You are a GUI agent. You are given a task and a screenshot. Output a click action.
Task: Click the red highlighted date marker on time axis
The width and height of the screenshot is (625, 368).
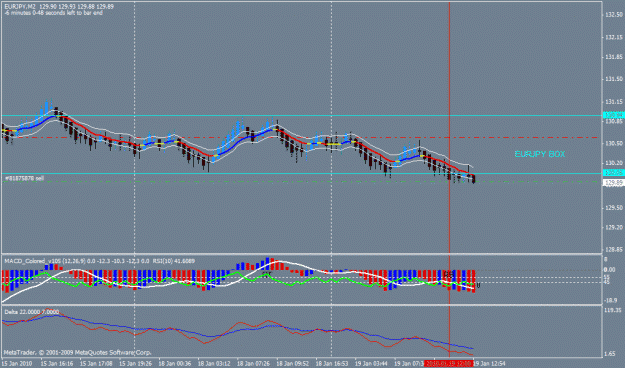[x=449, y=364]
